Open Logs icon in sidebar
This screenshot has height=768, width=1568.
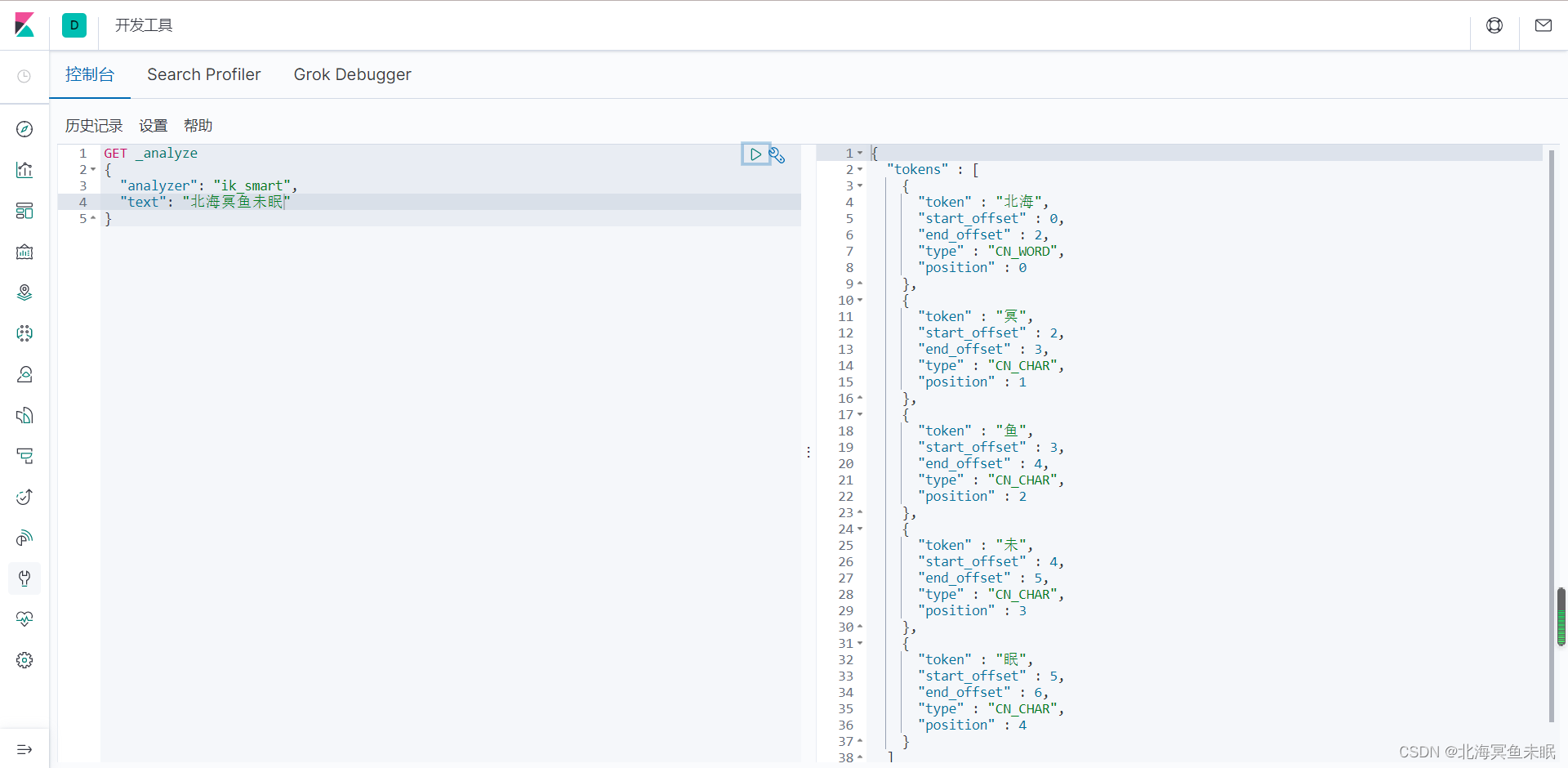click(x=24, y=415)
